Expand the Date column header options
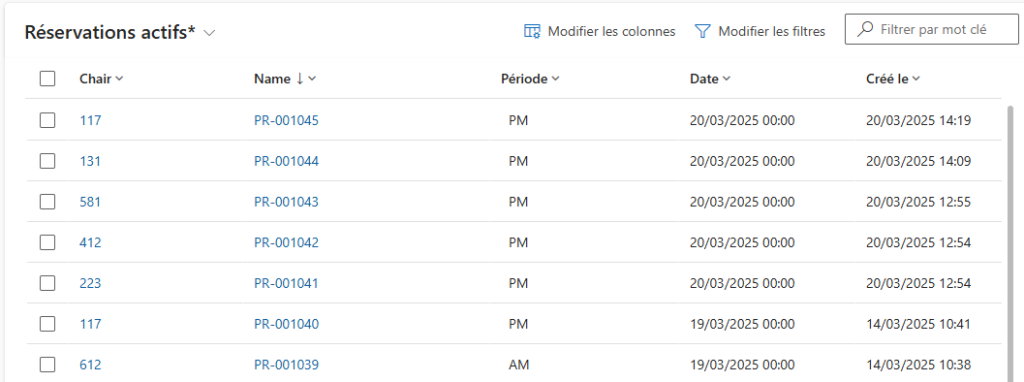Viewport: 1024px width, 382px height. tap(710, 79)
